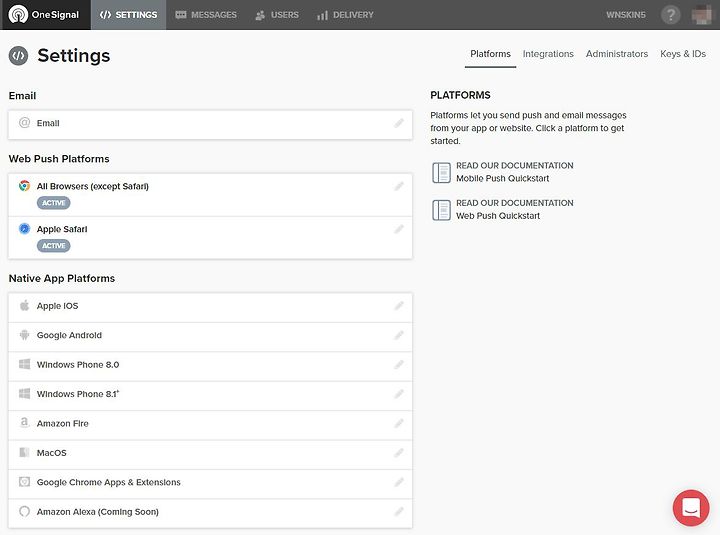Image resolution: width=720 pixels, height=535 pixels.
Task: Edit Email with the pencil icon
Action: [x=399, y=123]
